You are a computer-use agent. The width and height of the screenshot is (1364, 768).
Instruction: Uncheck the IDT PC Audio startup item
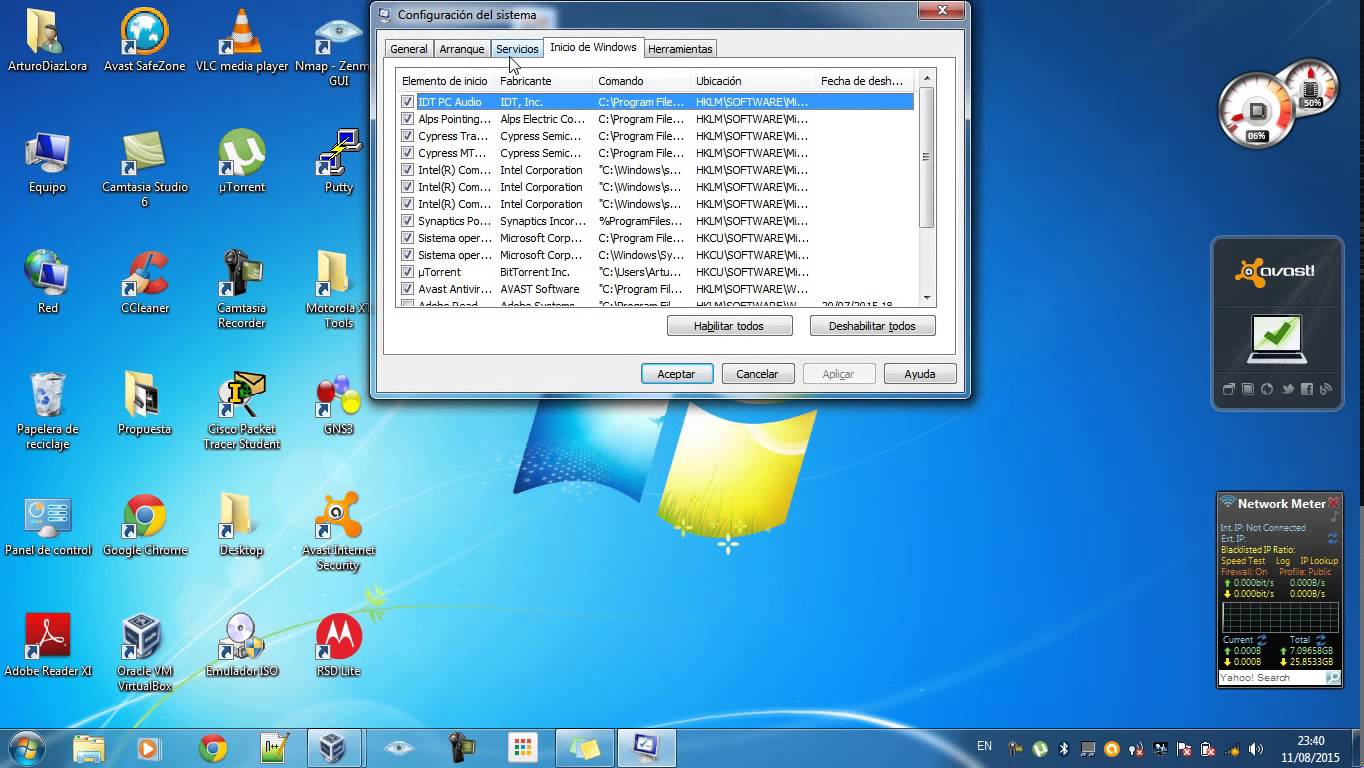point(407,102)
